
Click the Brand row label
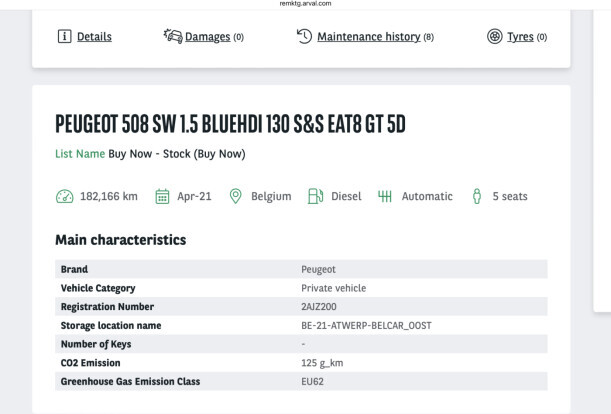point(74,269)
